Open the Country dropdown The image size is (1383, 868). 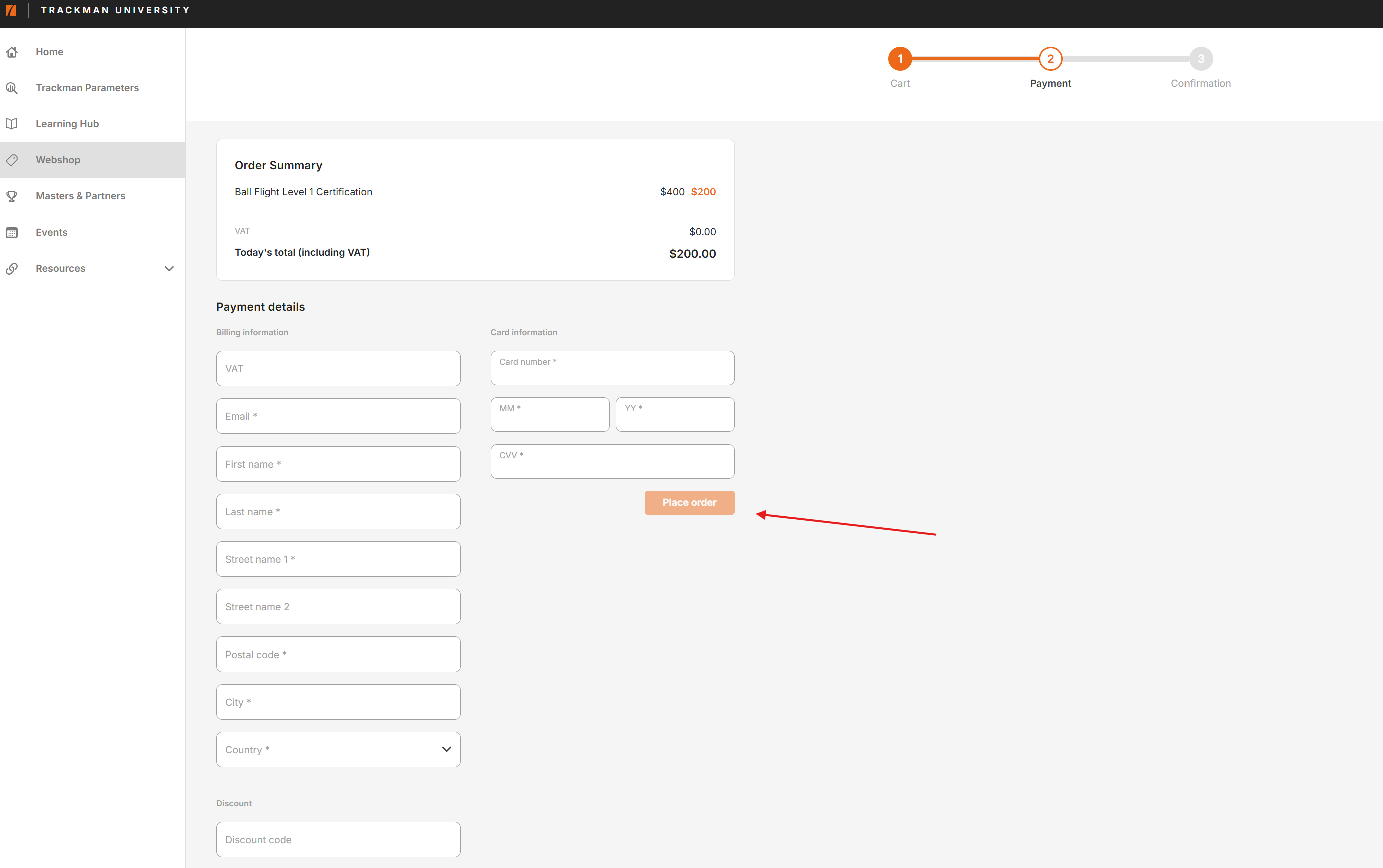338,749
